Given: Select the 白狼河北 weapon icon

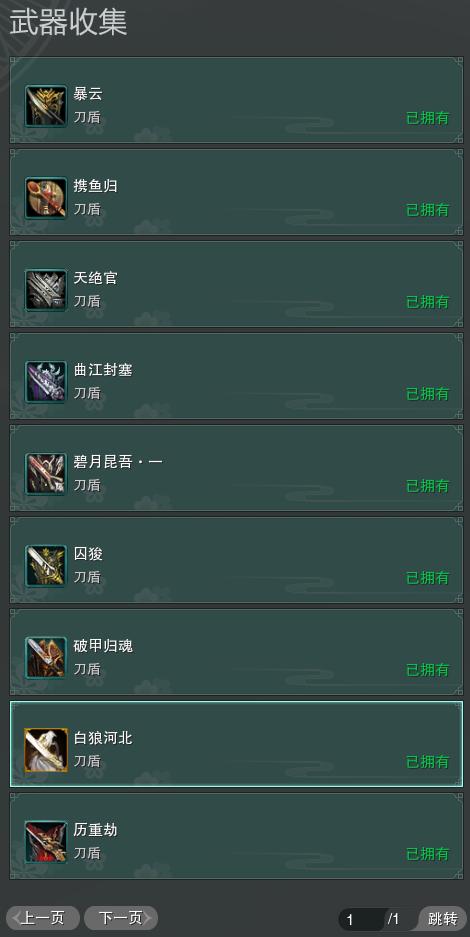Looking at the screenshot, I should click(x=46, y=750).
